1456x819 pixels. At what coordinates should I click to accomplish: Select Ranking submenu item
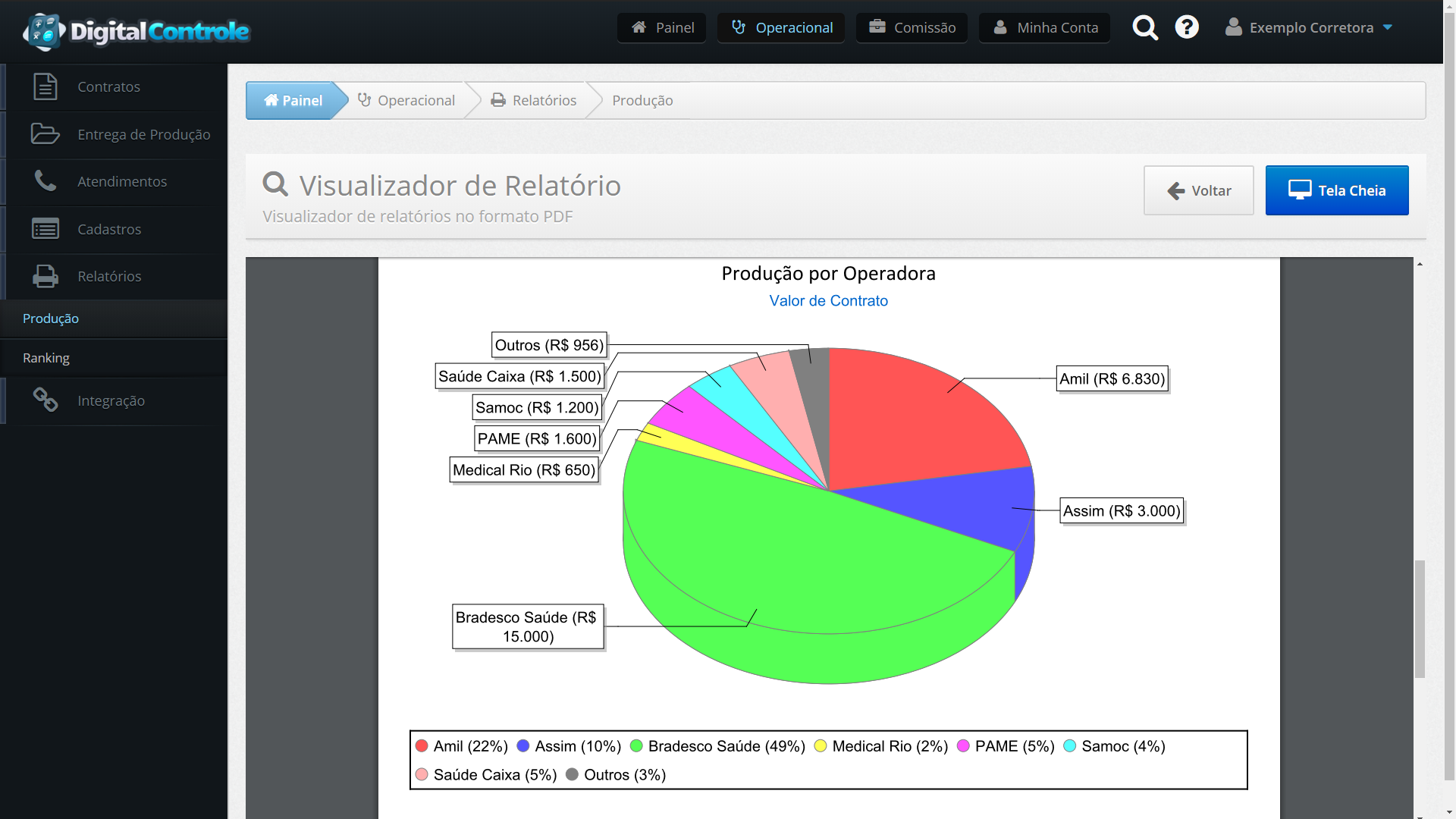click(x=114, y=358)
